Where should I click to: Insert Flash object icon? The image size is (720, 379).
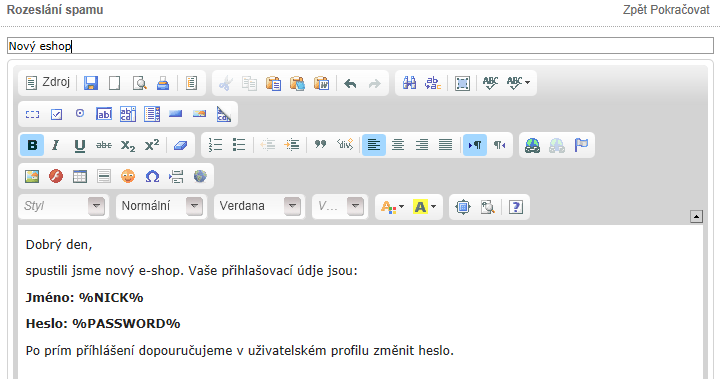(x=56, y=176)
